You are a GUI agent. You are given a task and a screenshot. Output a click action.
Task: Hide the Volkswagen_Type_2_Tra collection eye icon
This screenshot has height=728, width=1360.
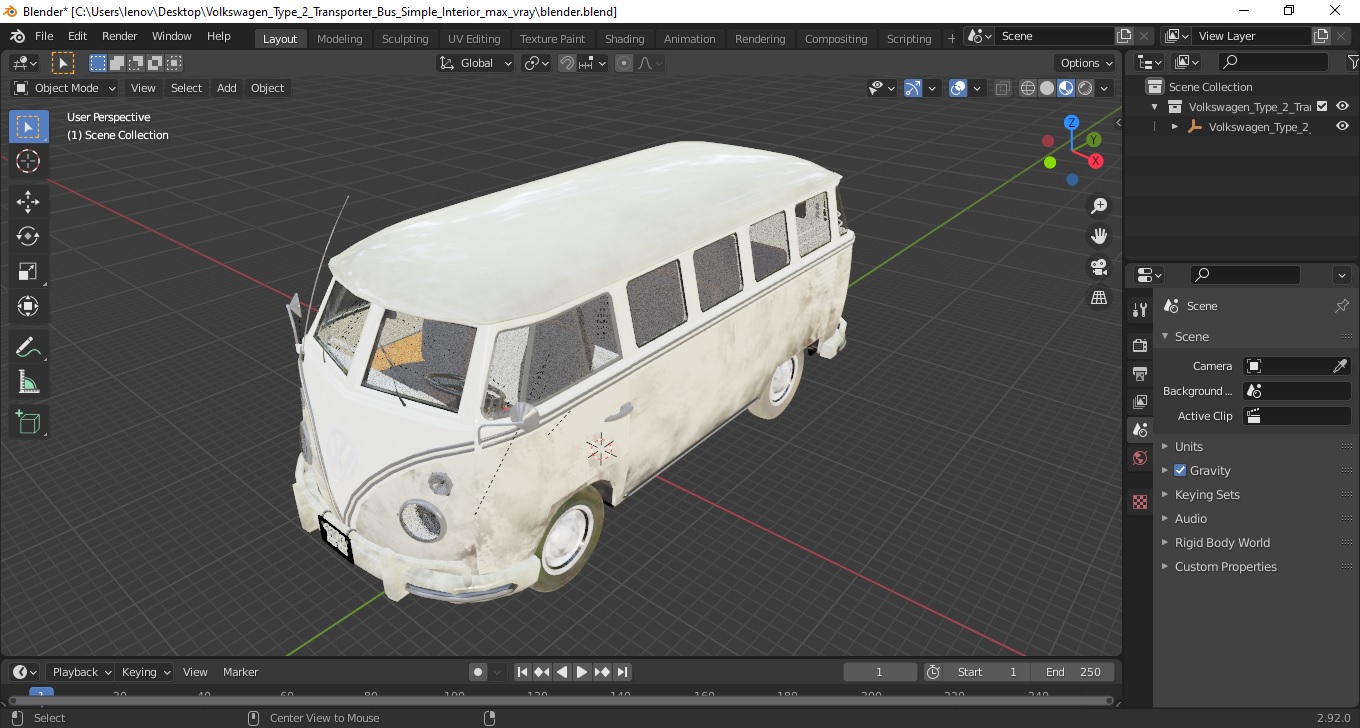click(1343, 106)
